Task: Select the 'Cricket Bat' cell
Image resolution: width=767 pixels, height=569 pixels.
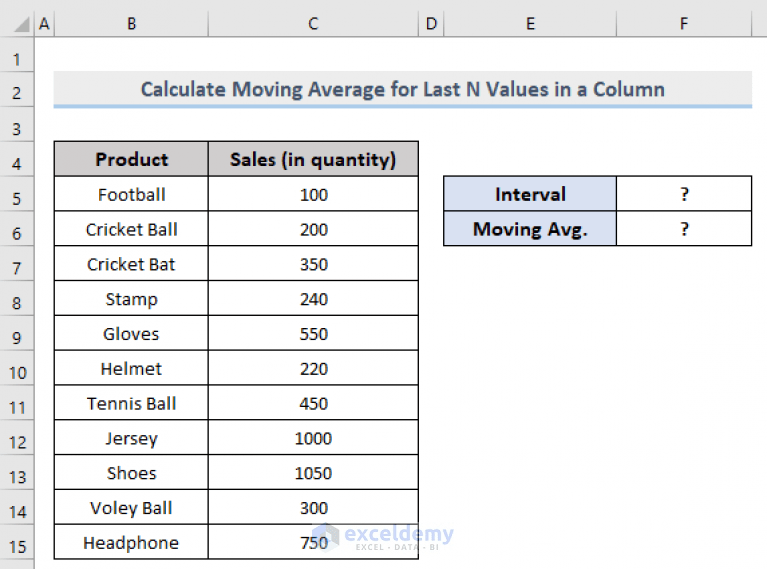Action: point(131,264)
